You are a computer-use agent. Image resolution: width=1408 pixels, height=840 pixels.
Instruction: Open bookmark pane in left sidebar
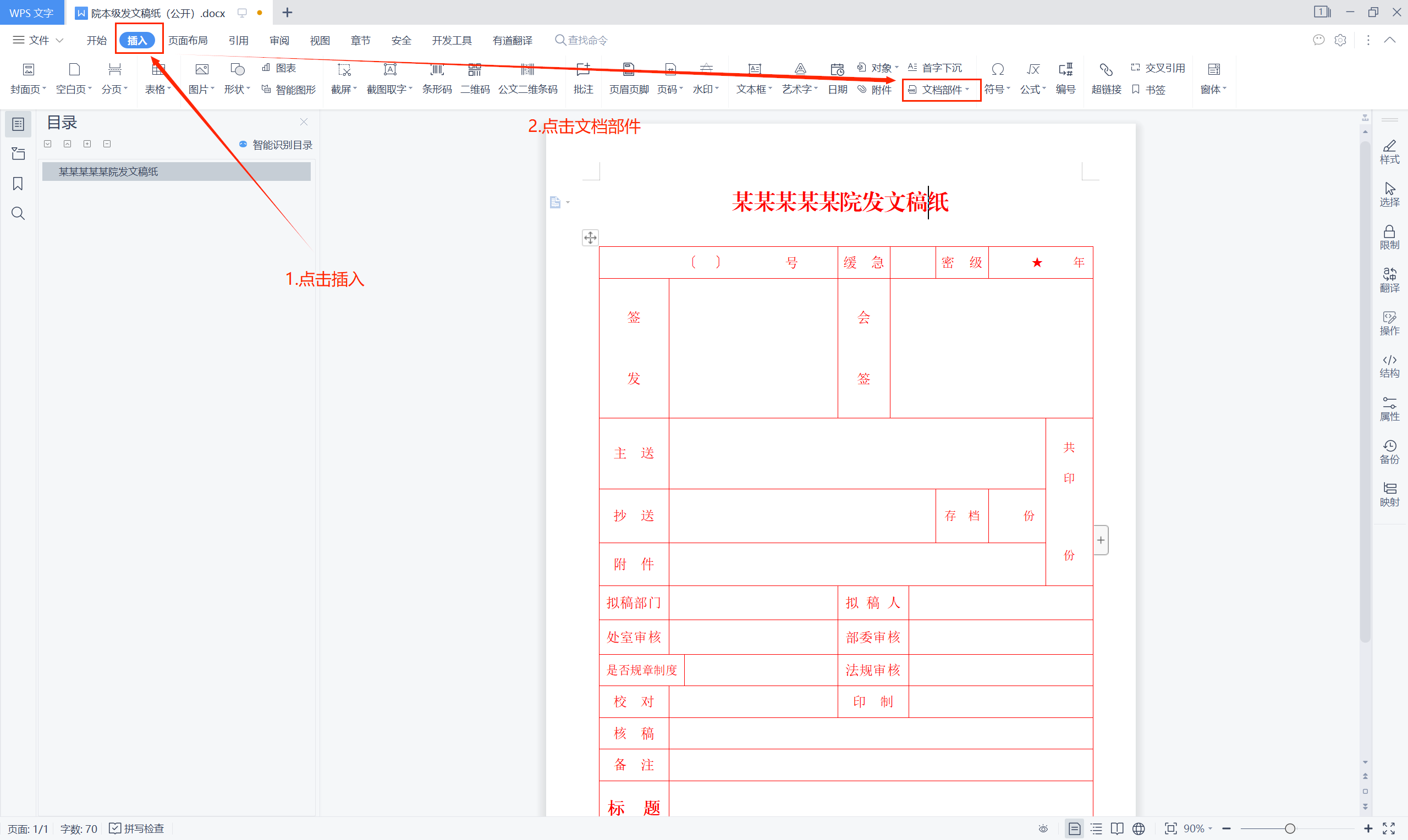(x=18, y=184)
